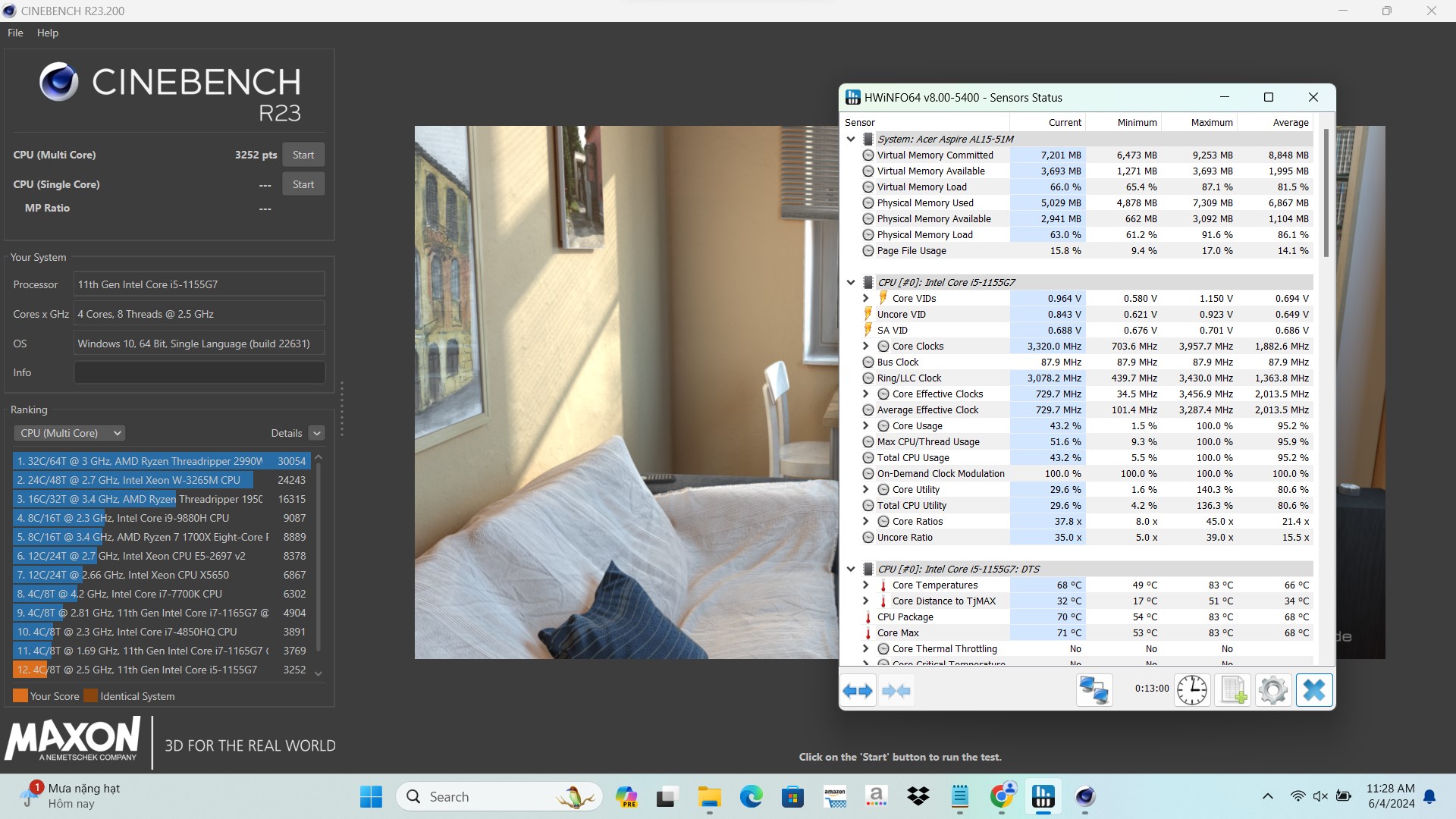Click the Current column header in HWiNFO

point(1047,122)
